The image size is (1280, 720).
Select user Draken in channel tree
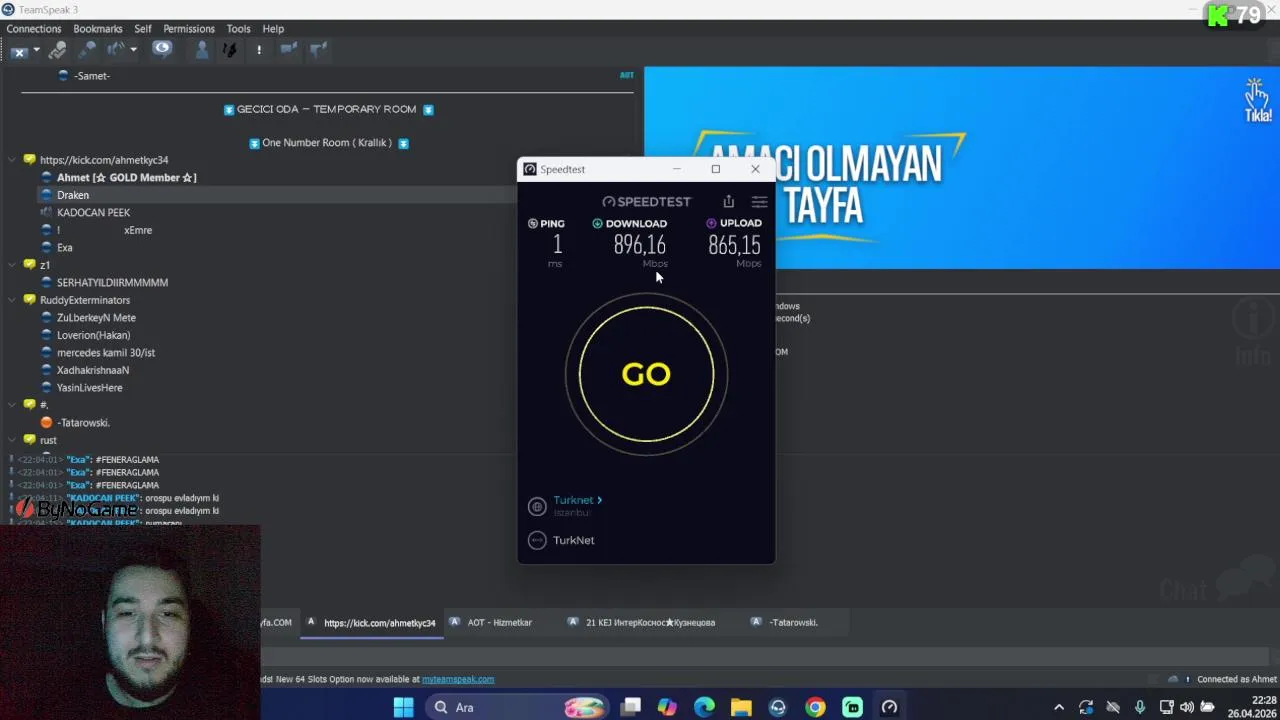pyautogui.click(x=72, y=195)
